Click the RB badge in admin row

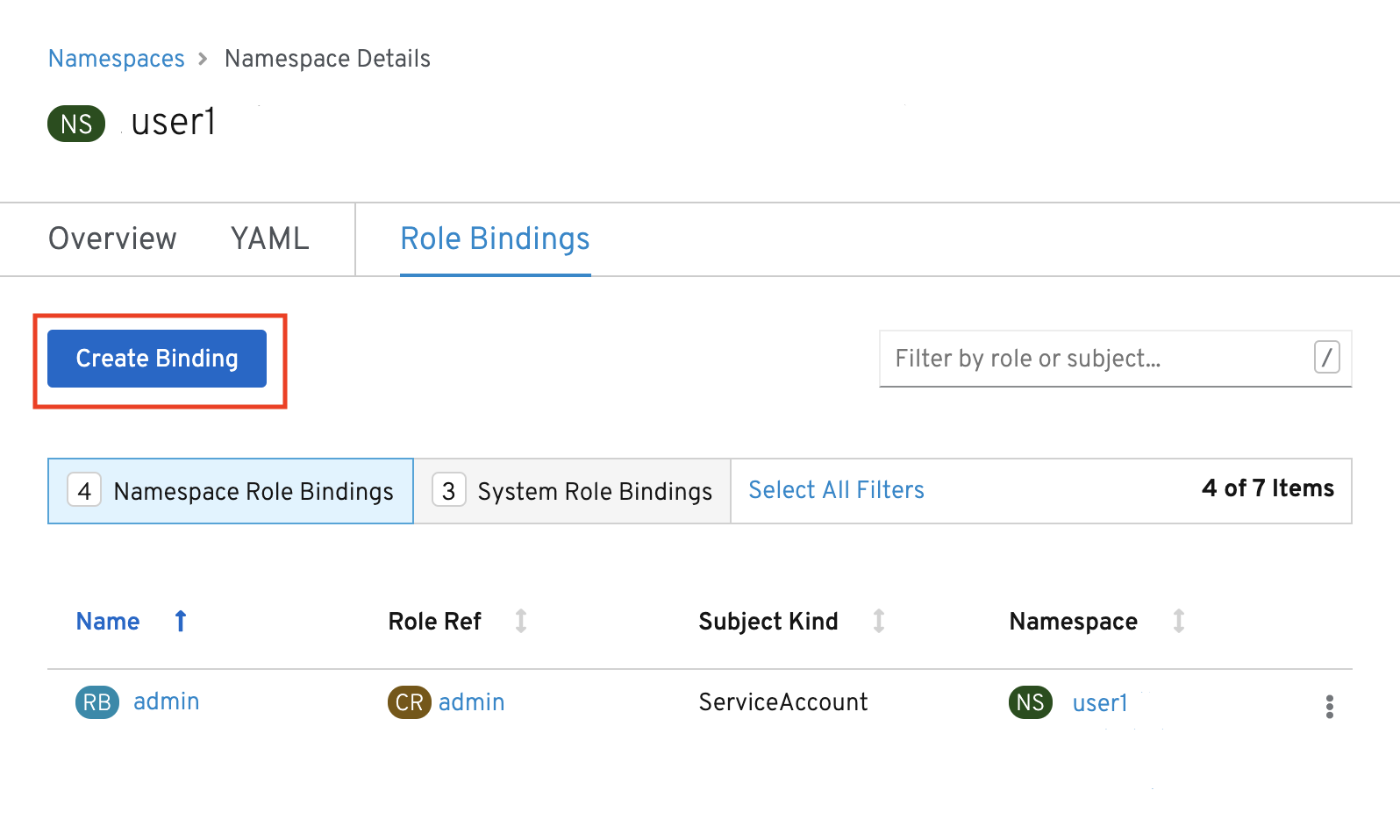click(96, 702)
